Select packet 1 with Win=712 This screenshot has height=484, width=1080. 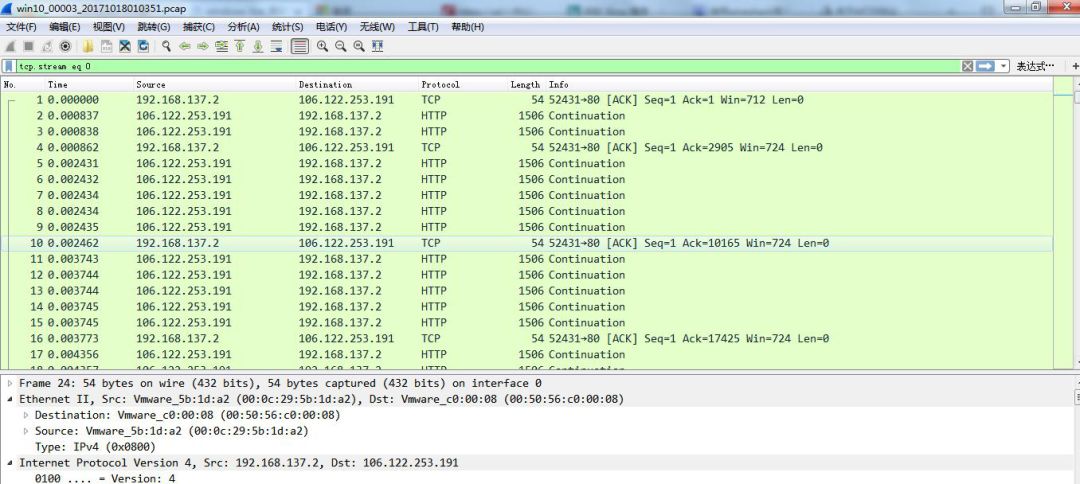click(526, 100)
